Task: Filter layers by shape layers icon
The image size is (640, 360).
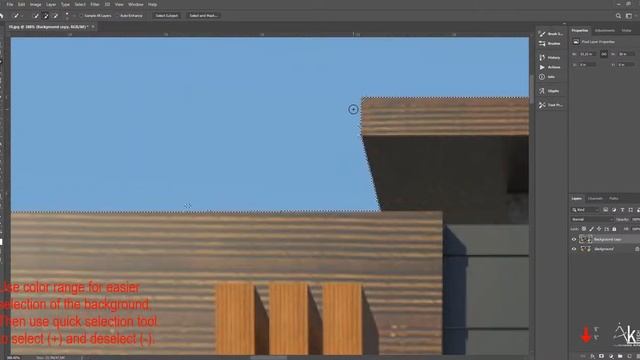Action: click(630, 210)
